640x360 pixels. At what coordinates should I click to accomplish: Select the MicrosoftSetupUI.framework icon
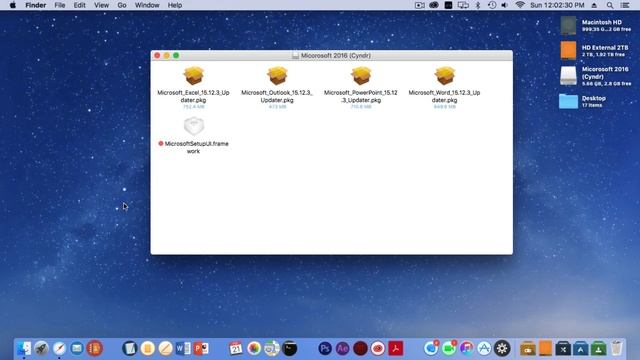tap(193, 126)
